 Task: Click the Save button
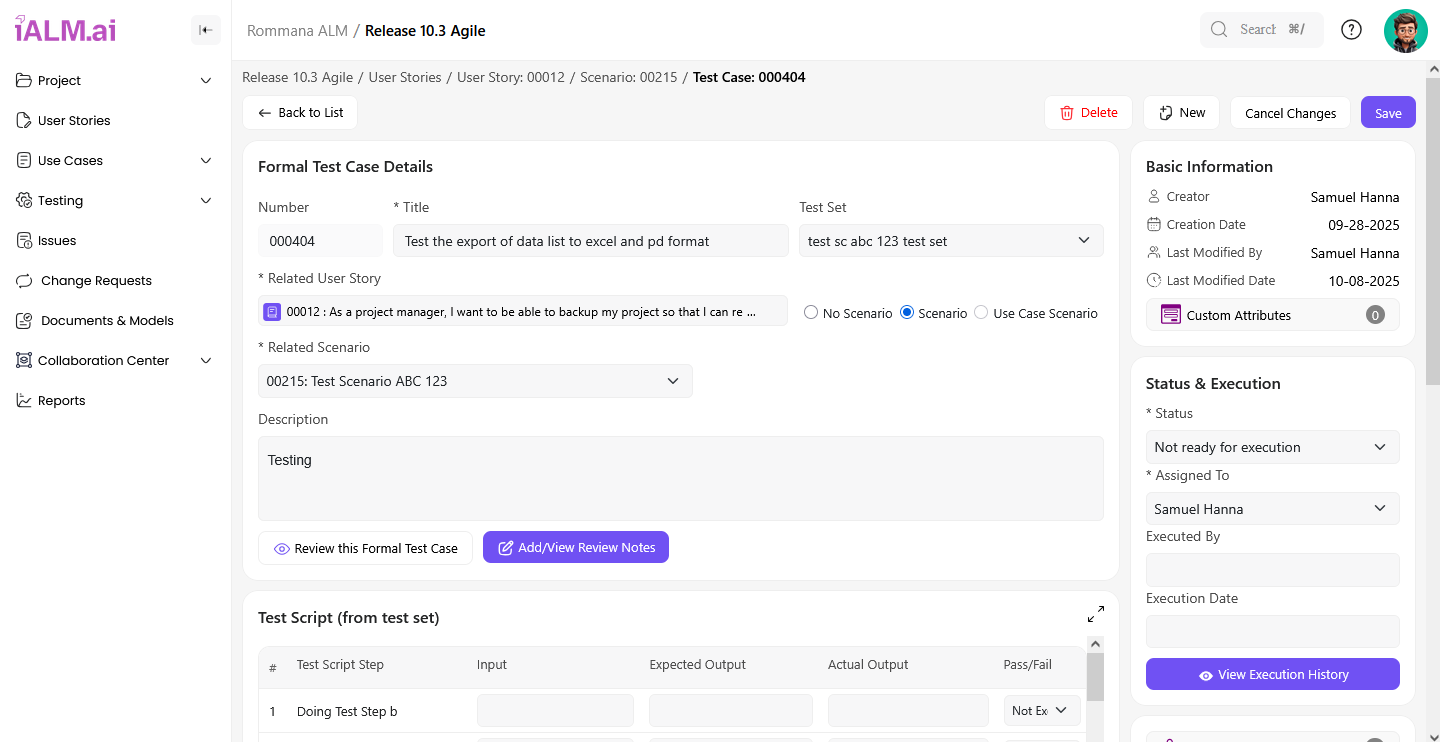tap(1387, 113)
